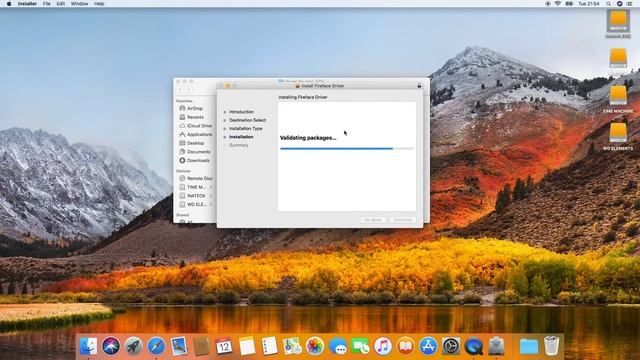
Task: Open the Trash in Dock
Action: click(551, 346)
